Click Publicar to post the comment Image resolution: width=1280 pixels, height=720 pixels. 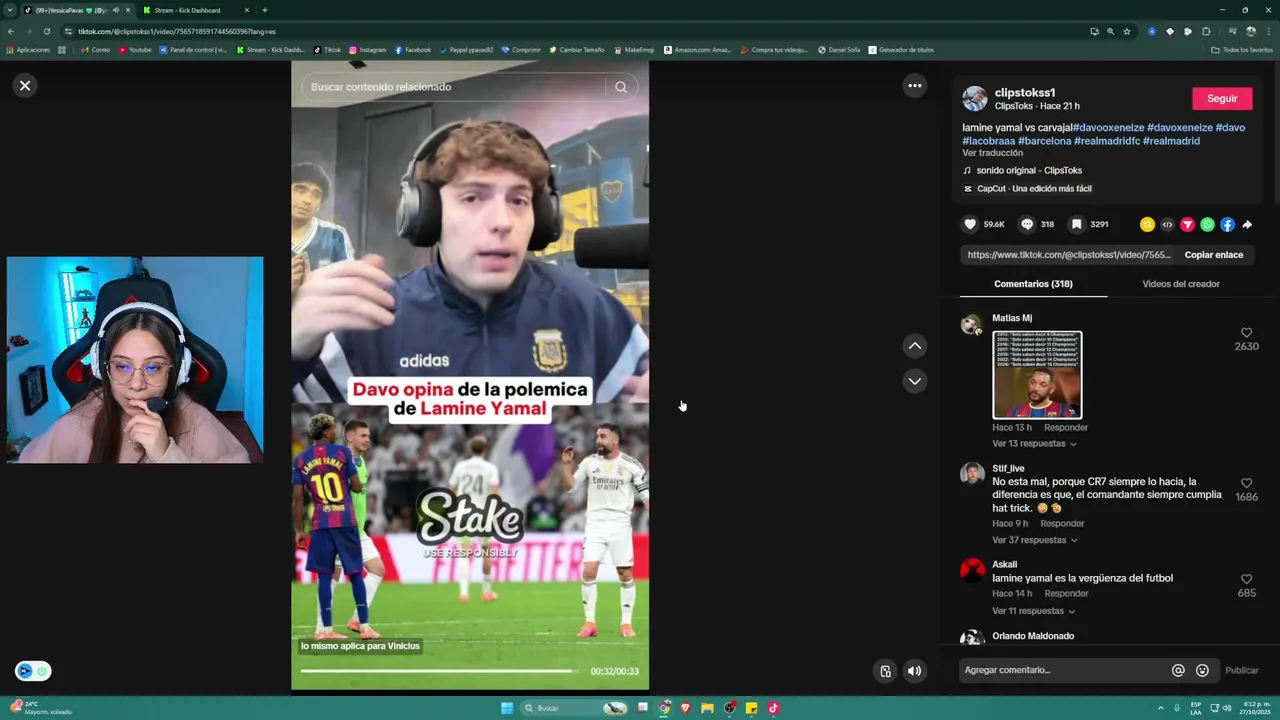pyautogui.click(x=1242, y=671)
